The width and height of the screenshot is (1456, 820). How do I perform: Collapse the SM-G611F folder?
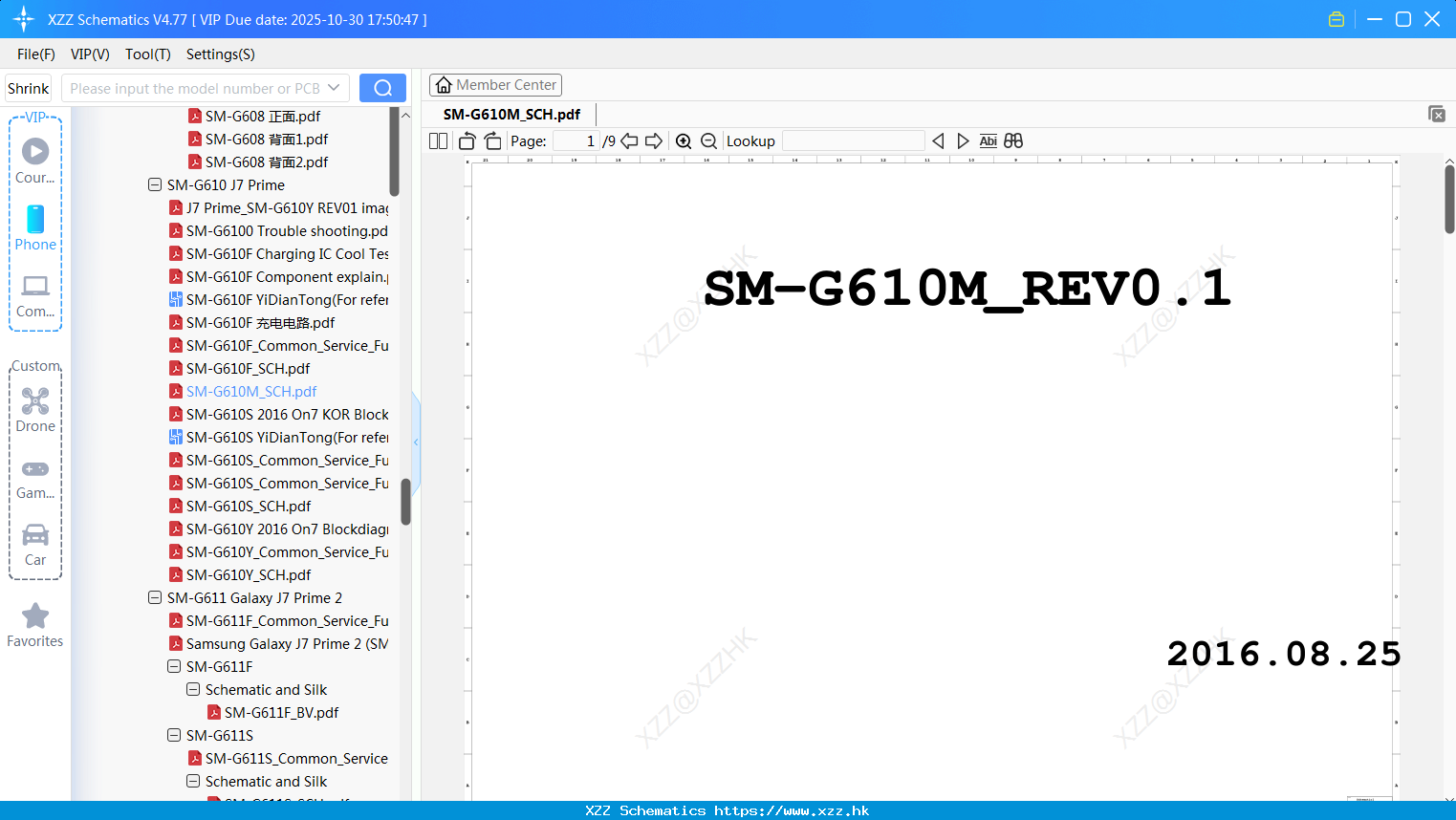[x=174, y=666]
